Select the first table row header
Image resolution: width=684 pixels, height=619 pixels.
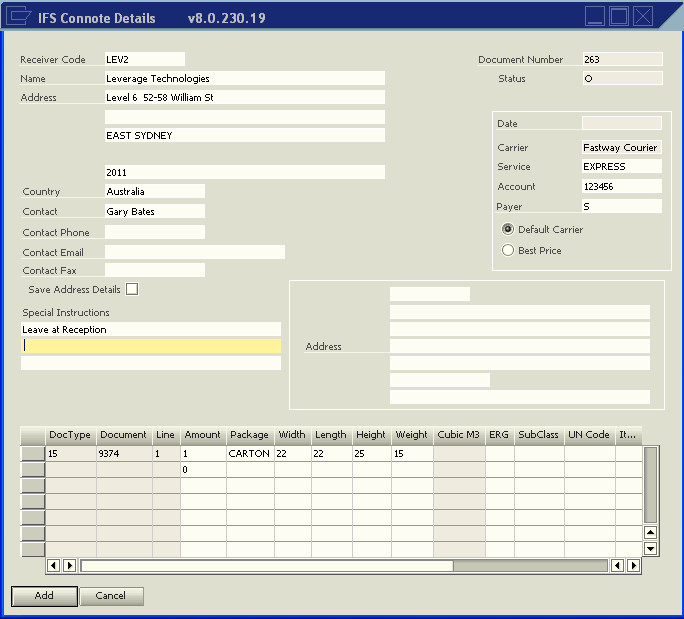tap(33, 453)
